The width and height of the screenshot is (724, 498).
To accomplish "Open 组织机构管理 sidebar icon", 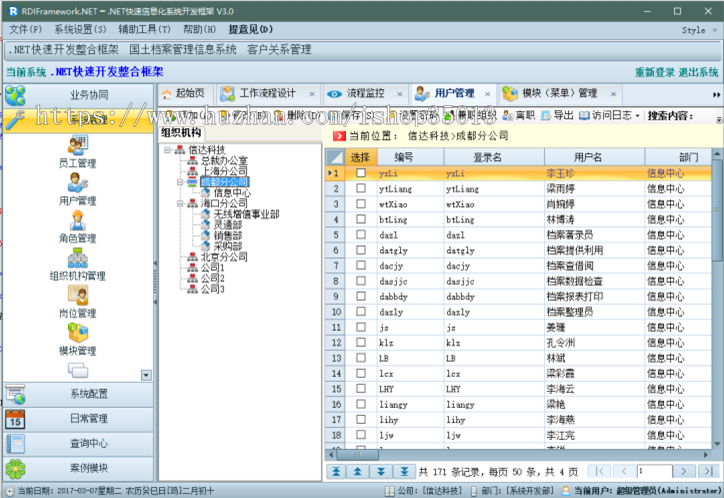I will coord(77,264).
